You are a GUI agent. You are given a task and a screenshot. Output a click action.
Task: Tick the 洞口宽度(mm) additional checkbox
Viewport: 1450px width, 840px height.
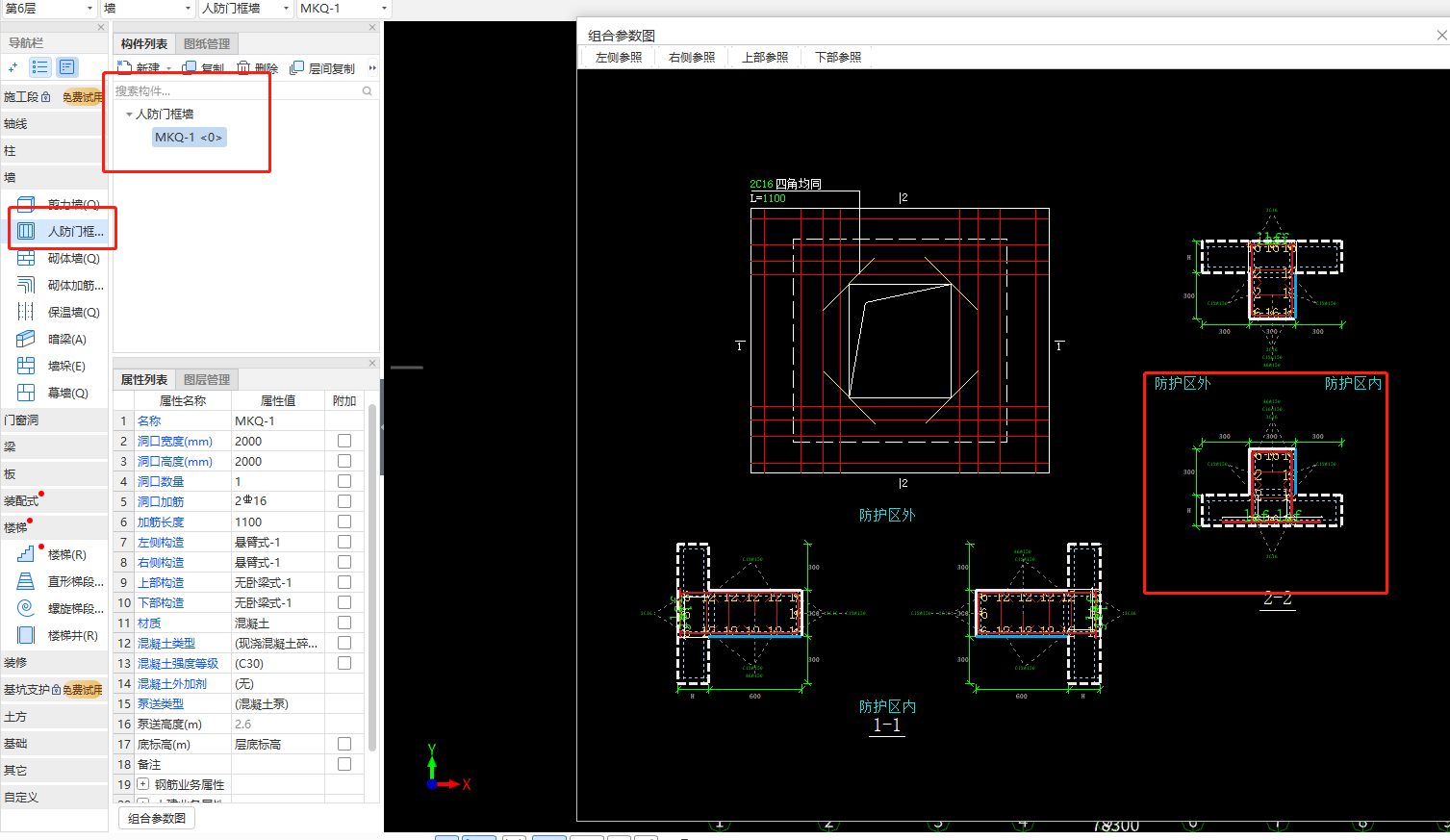pyautogui.click(x=343, y=441)
